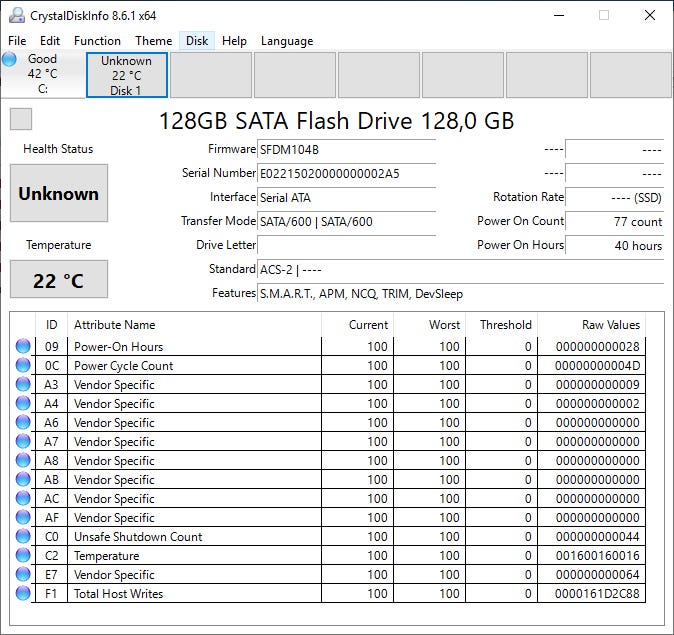
Task: Select the Unknown 22 °C Disk 1 tab
Action: (127, 75)
